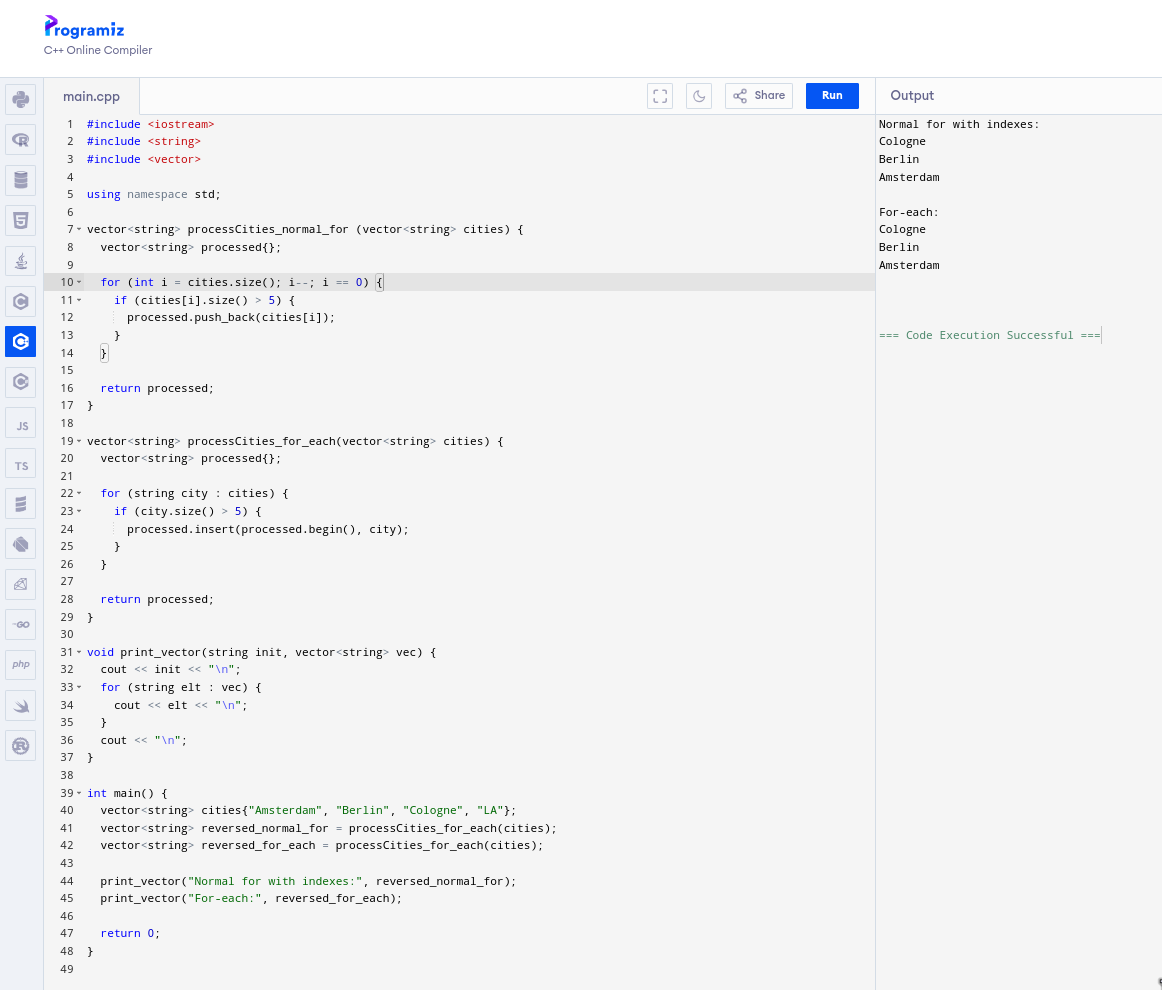Select the highlighted C++ compiler icon

(21, 342)
